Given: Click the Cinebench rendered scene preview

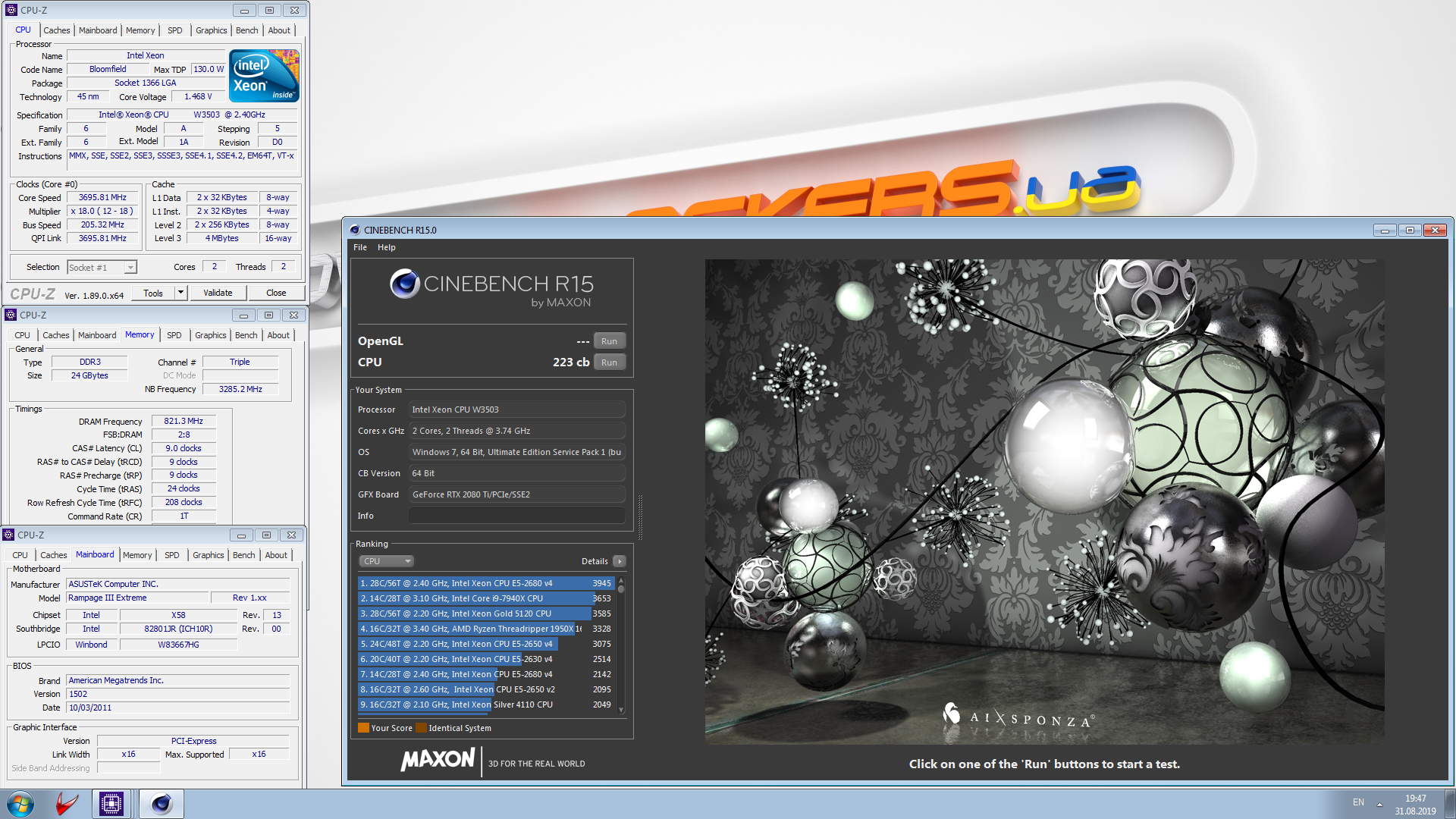Looking at the screenshot, I should point(1044,501).
